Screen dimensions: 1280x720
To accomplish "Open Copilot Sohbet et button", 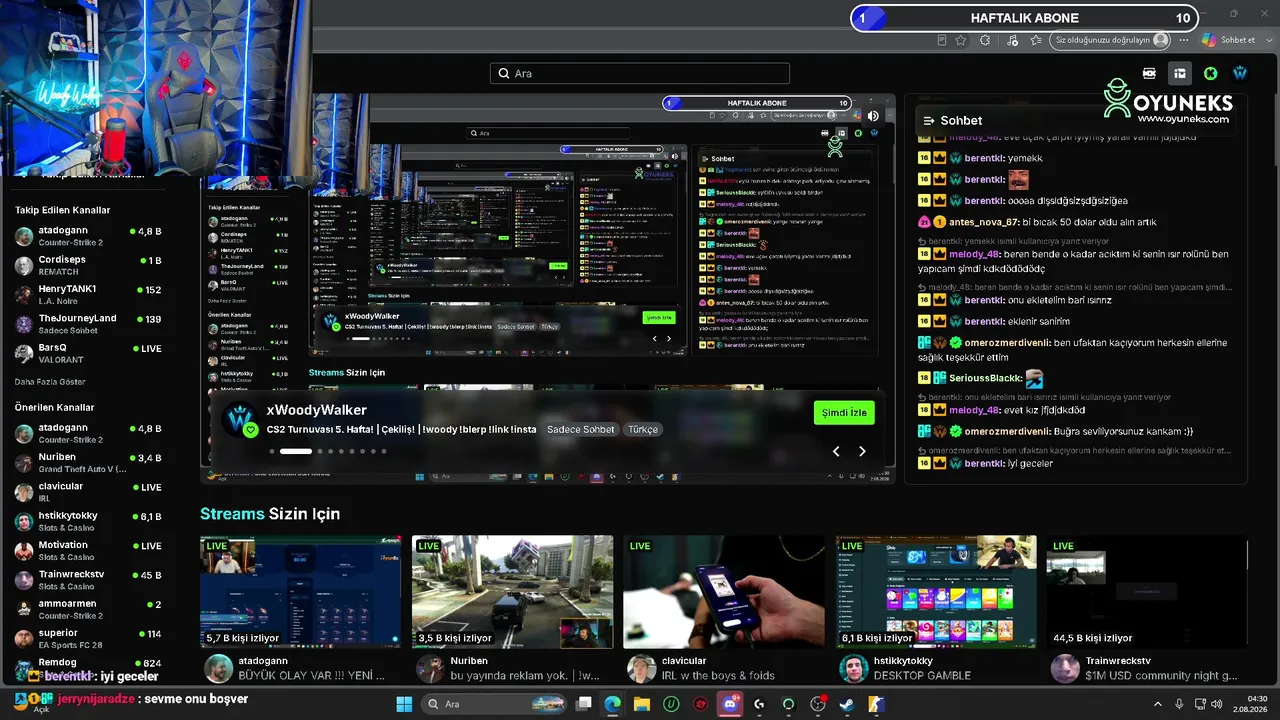I will (x=1228, y=40).
